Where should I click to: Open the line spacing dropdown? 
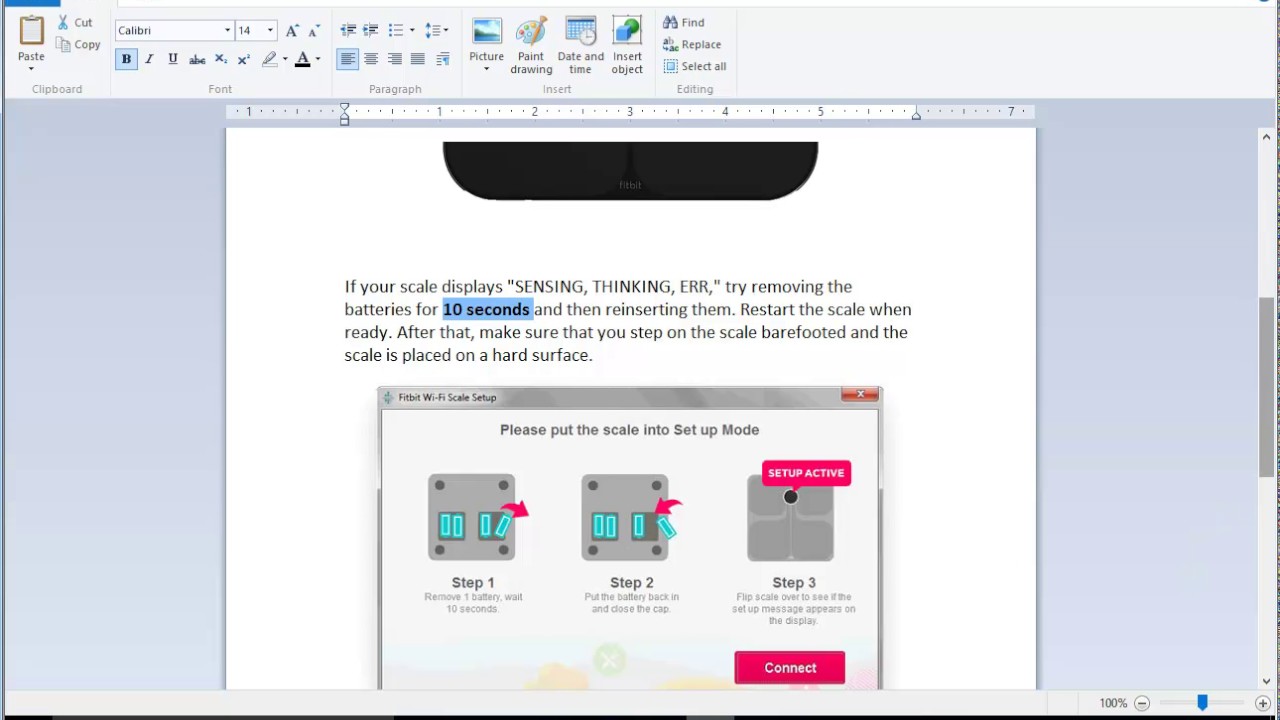point(436,31)
